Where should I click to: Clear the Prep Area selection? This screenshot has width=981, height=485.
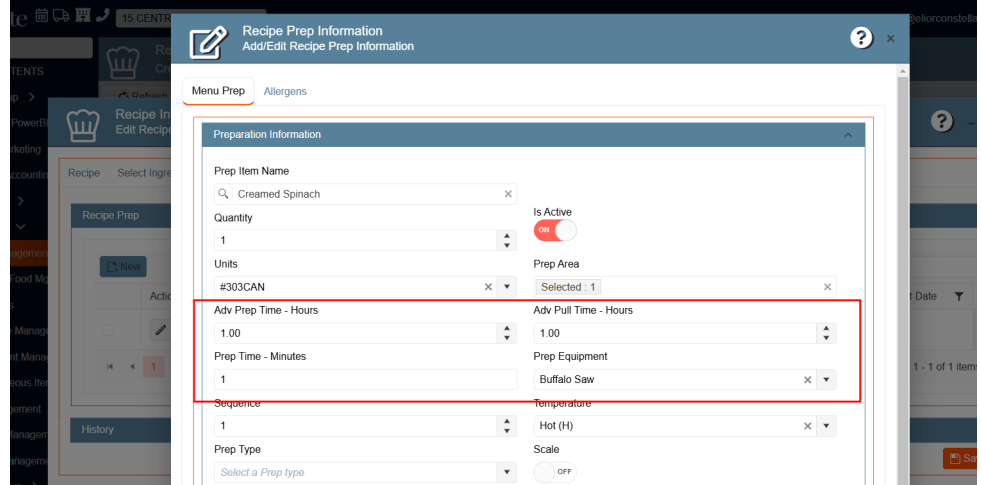pyautogui.click(x=827, y=287)
